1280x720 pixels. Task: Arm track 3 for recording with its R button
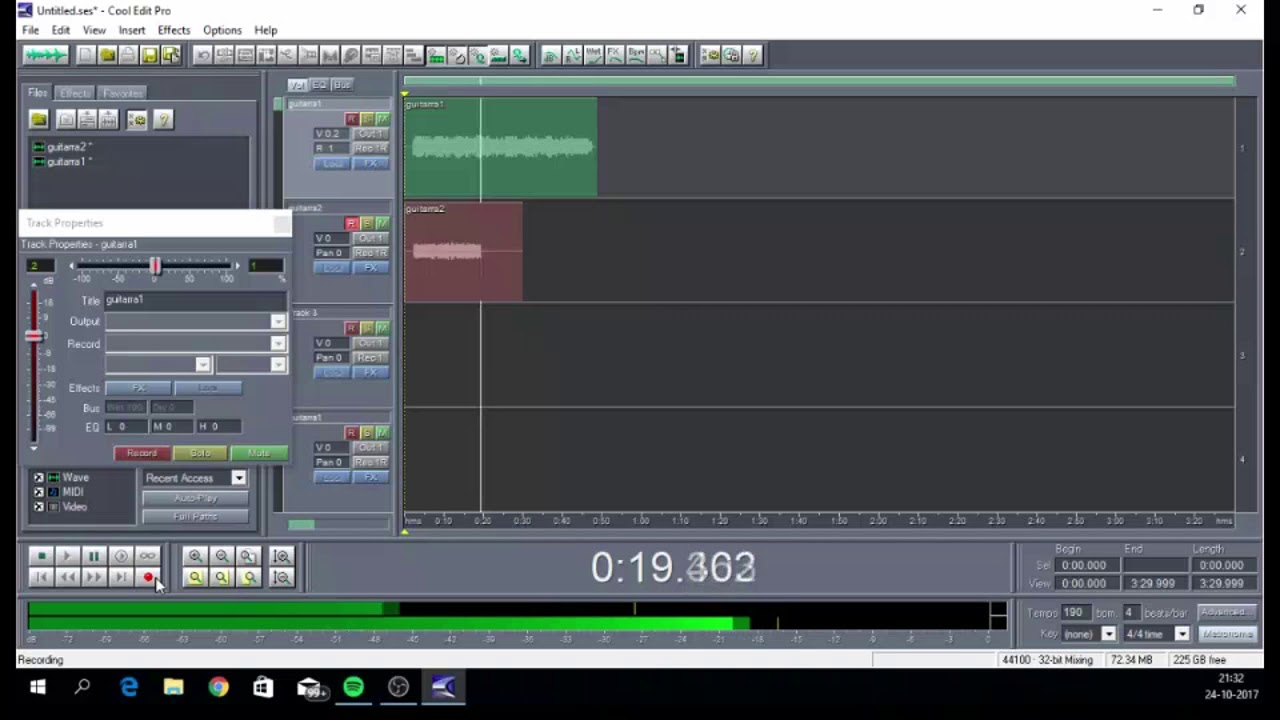pyautogui.click(x=351, y=328)
